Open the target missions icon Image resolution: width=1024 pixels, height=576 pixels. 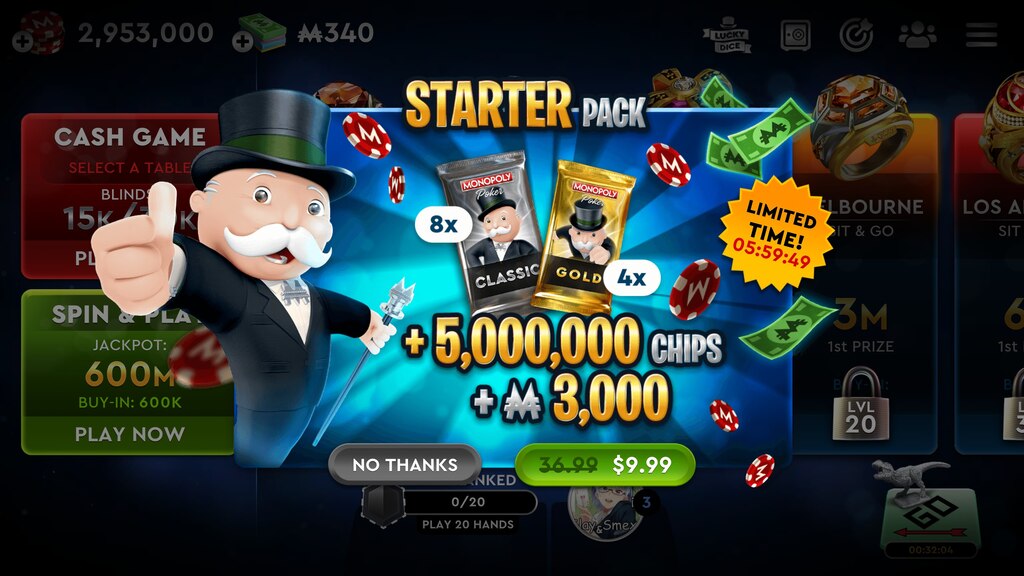pos(856,35)
